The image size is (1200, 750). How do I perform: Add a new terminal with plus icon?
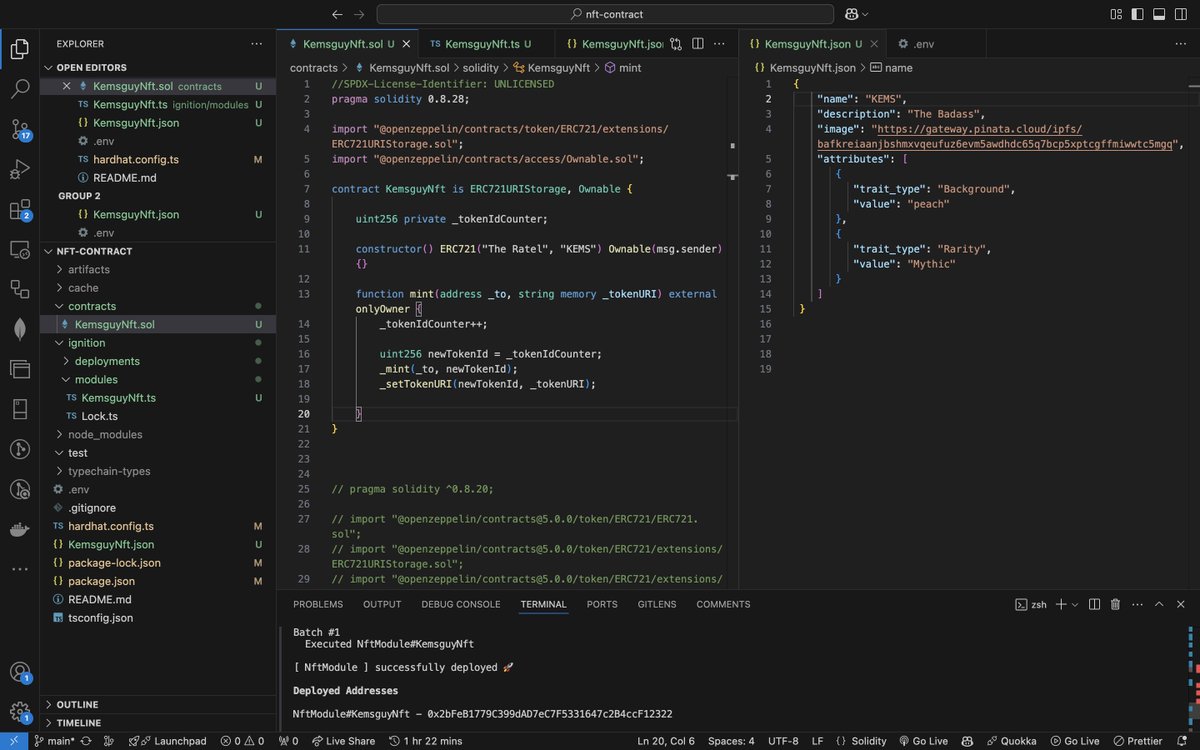(1061, 604)
